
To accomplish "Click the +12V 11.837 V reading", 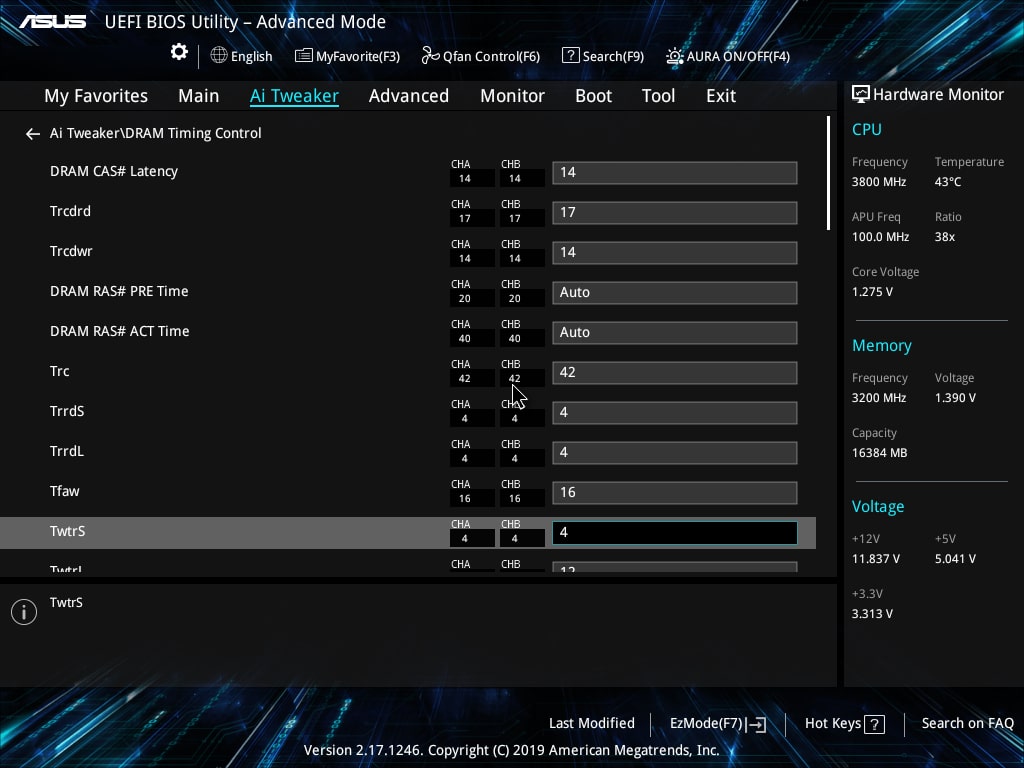I will point(876,559).
